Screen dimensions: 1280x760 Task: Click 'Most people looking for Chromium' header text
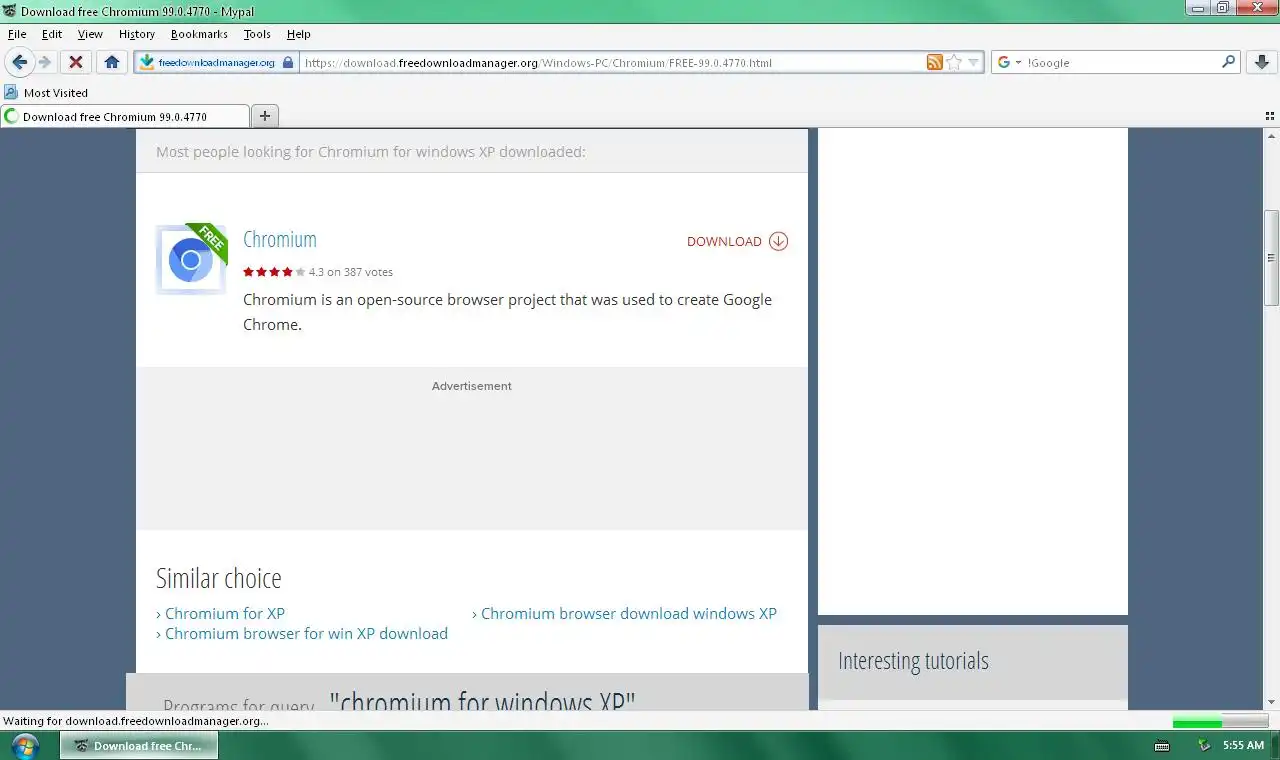click(371, 152)
